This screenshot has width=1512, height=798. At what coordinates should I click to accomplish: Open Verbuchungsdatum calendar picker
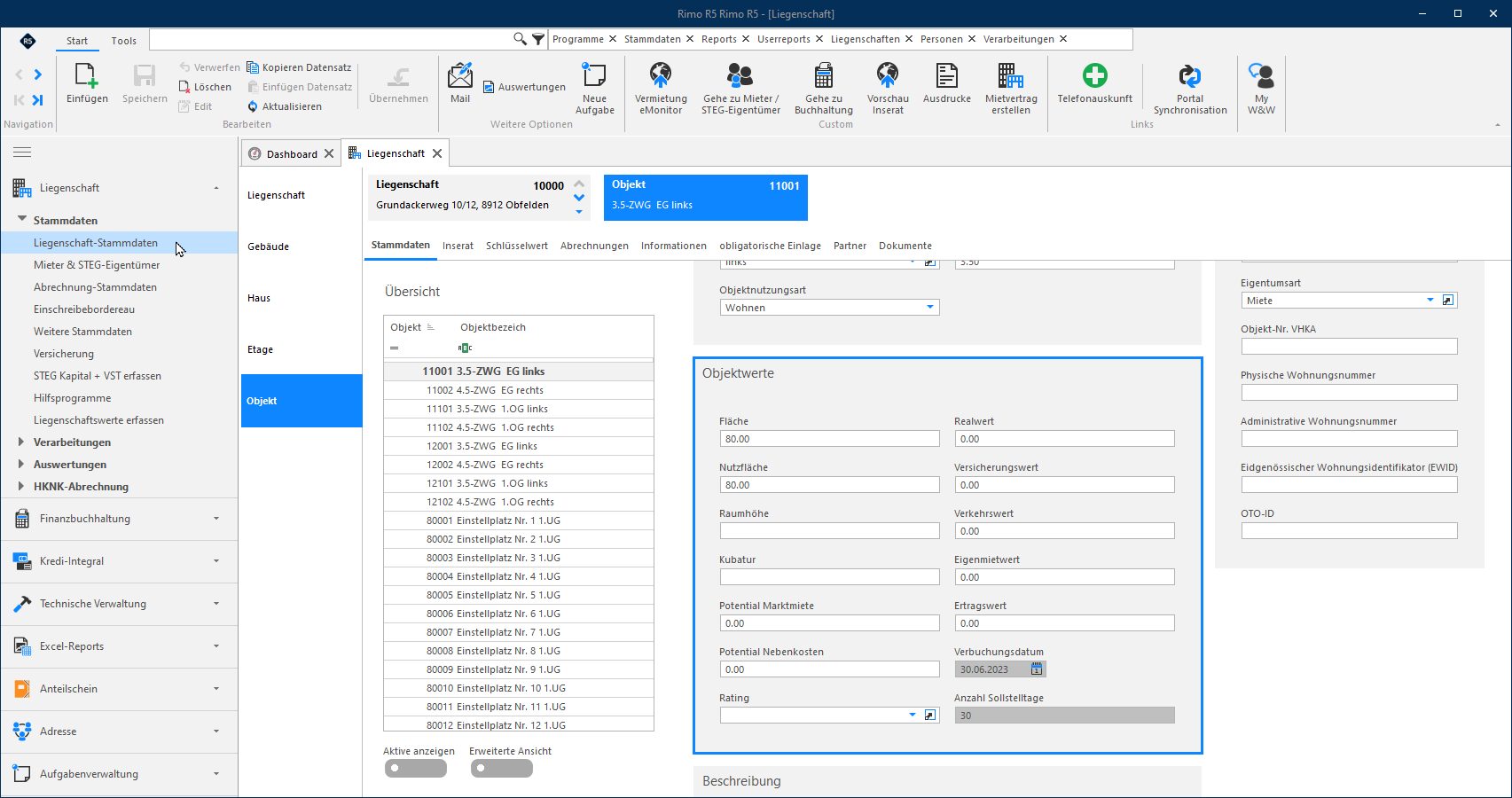[x=1036, y=669]
